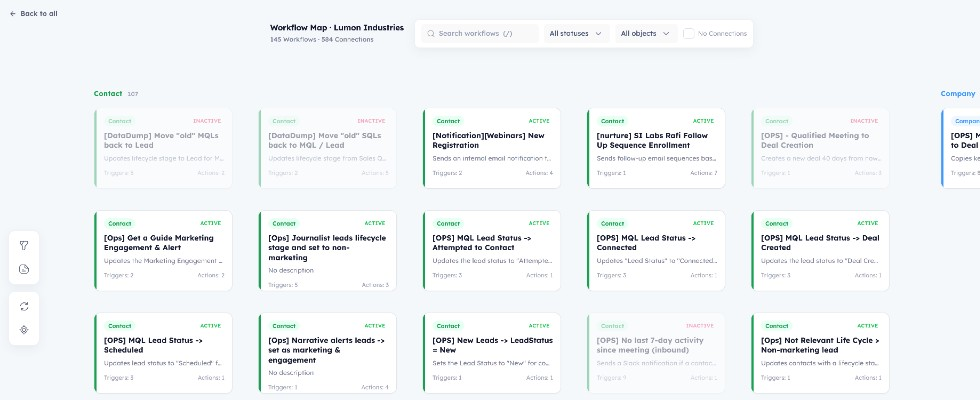Open [nurture] SI Labs Rafi Follow Up card
Screen dimensions: 980x400
pyautogui.click(x=656, y=148)
